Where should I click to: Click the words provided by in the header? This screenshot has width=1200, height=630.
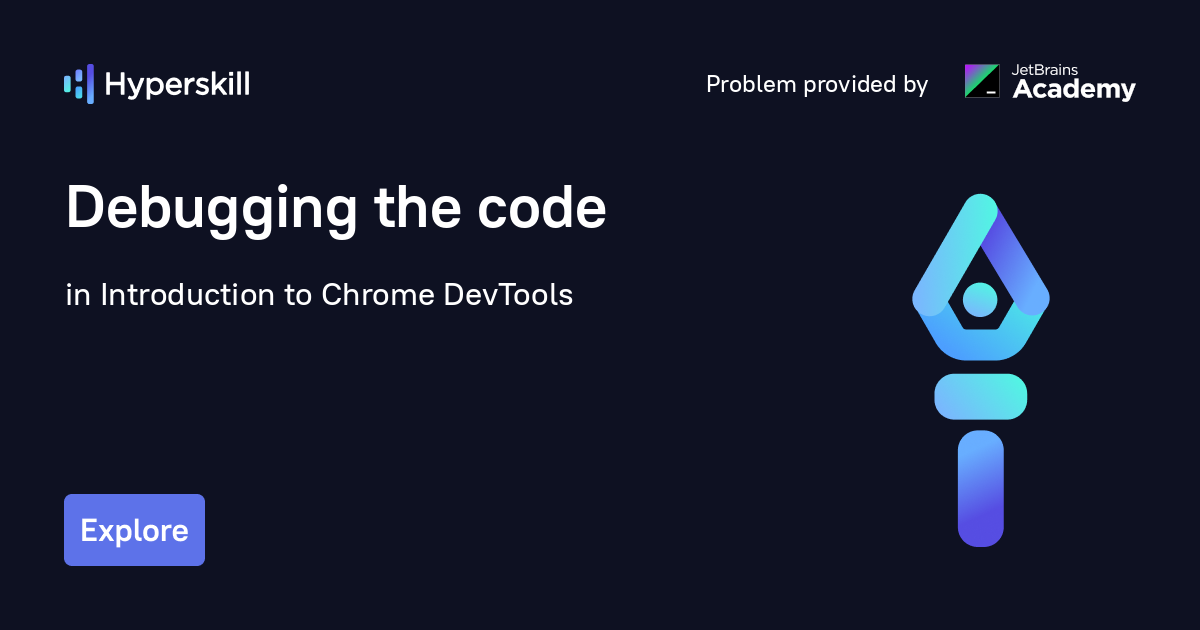866,85
